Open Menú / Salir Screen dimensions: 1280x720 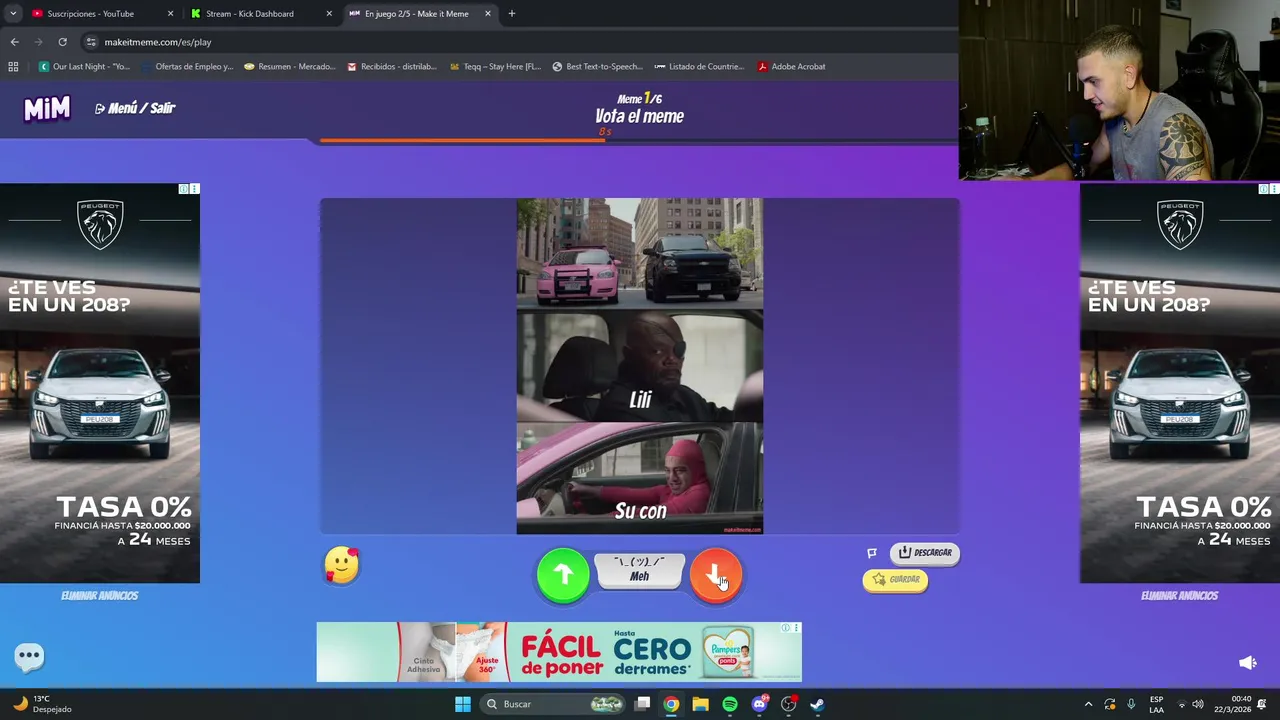(x=135, y=108)
